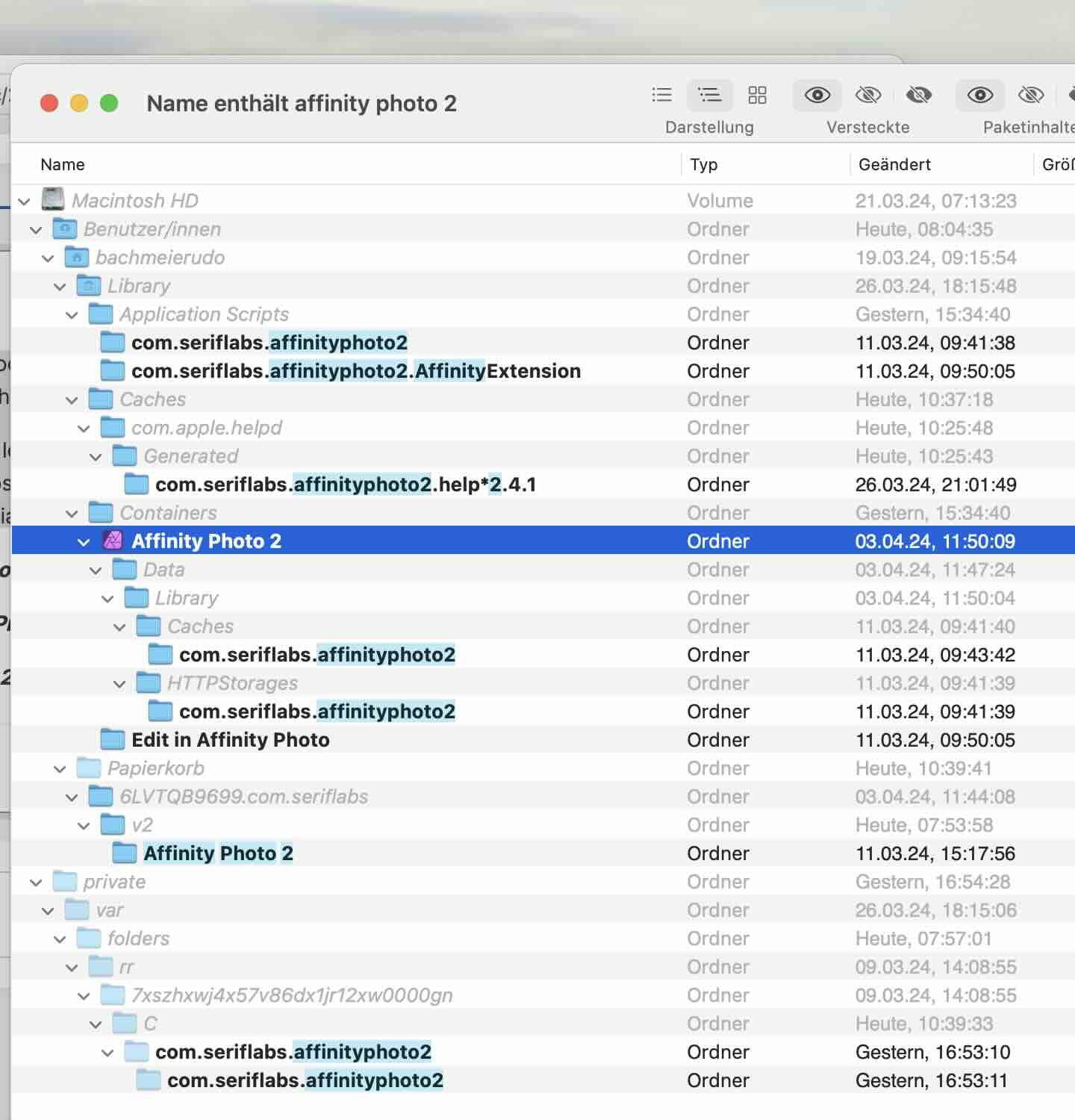Click the rr folder icon
1075x1120 pixels.
(x=101, y=966)
